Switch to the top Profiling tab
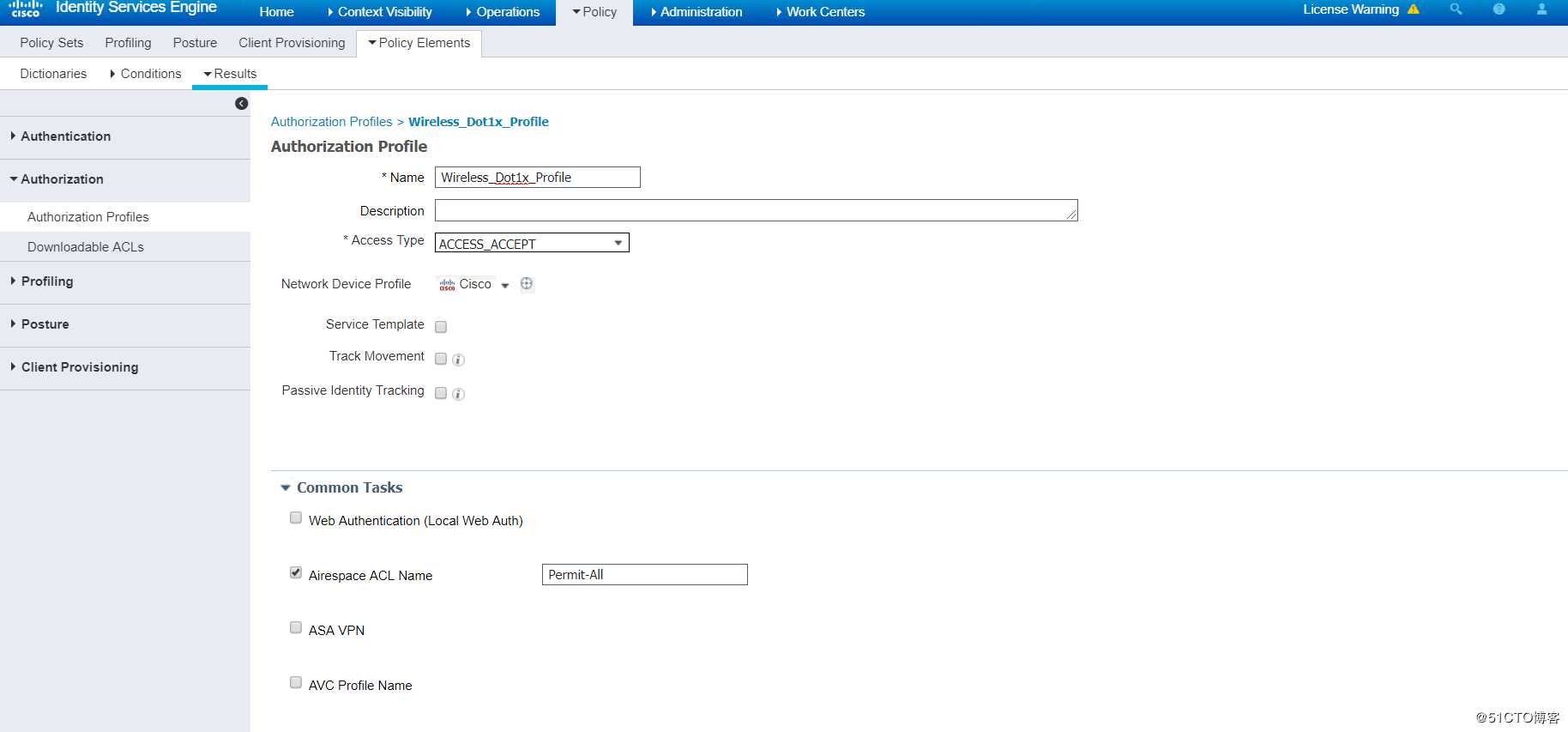Image resolution: width=1568 pixels, height=732 pixels. pyautogui.click(x=128, y=43)
